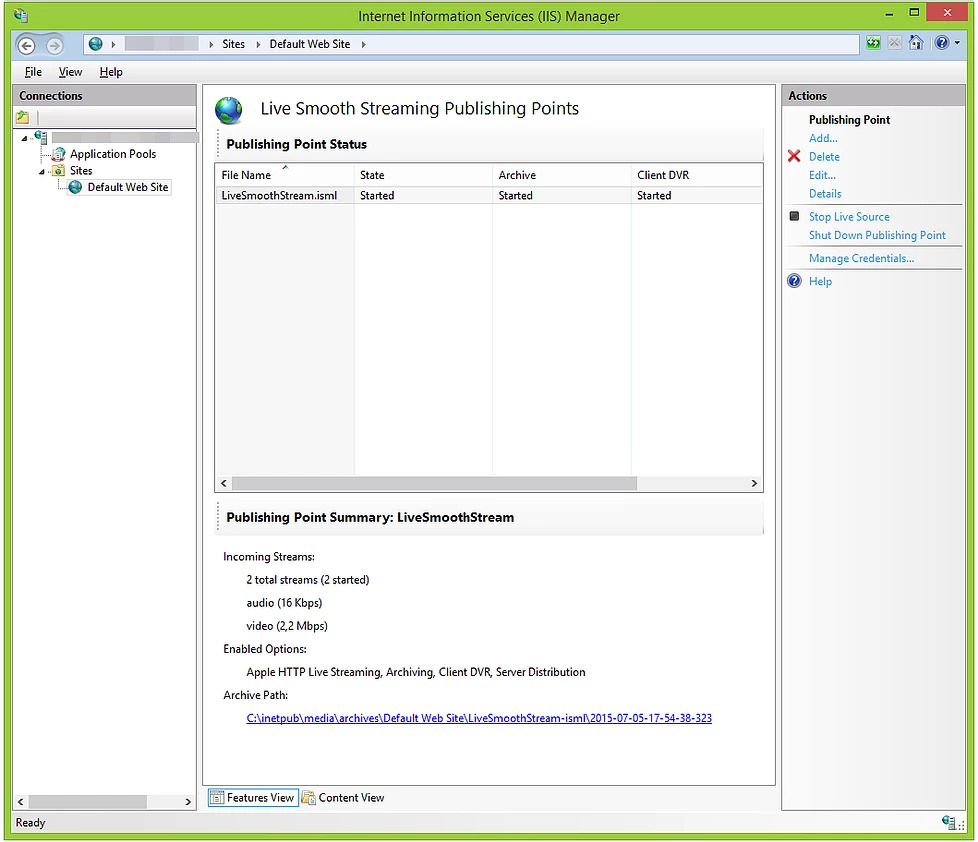Click the large globe publishing points icon

[229, 110]
